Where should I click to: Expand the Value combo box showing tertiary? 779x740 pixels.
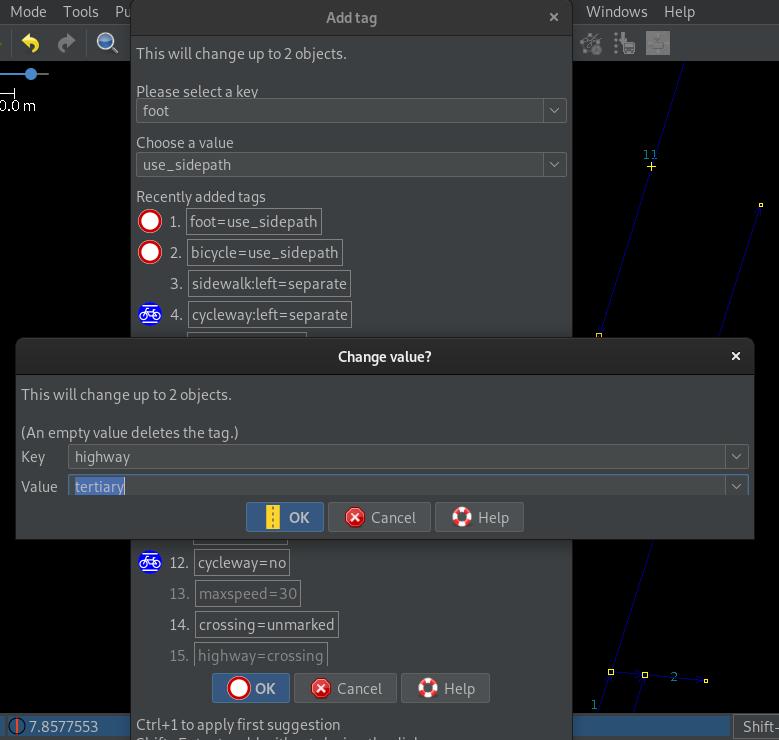tap(736, 486)
